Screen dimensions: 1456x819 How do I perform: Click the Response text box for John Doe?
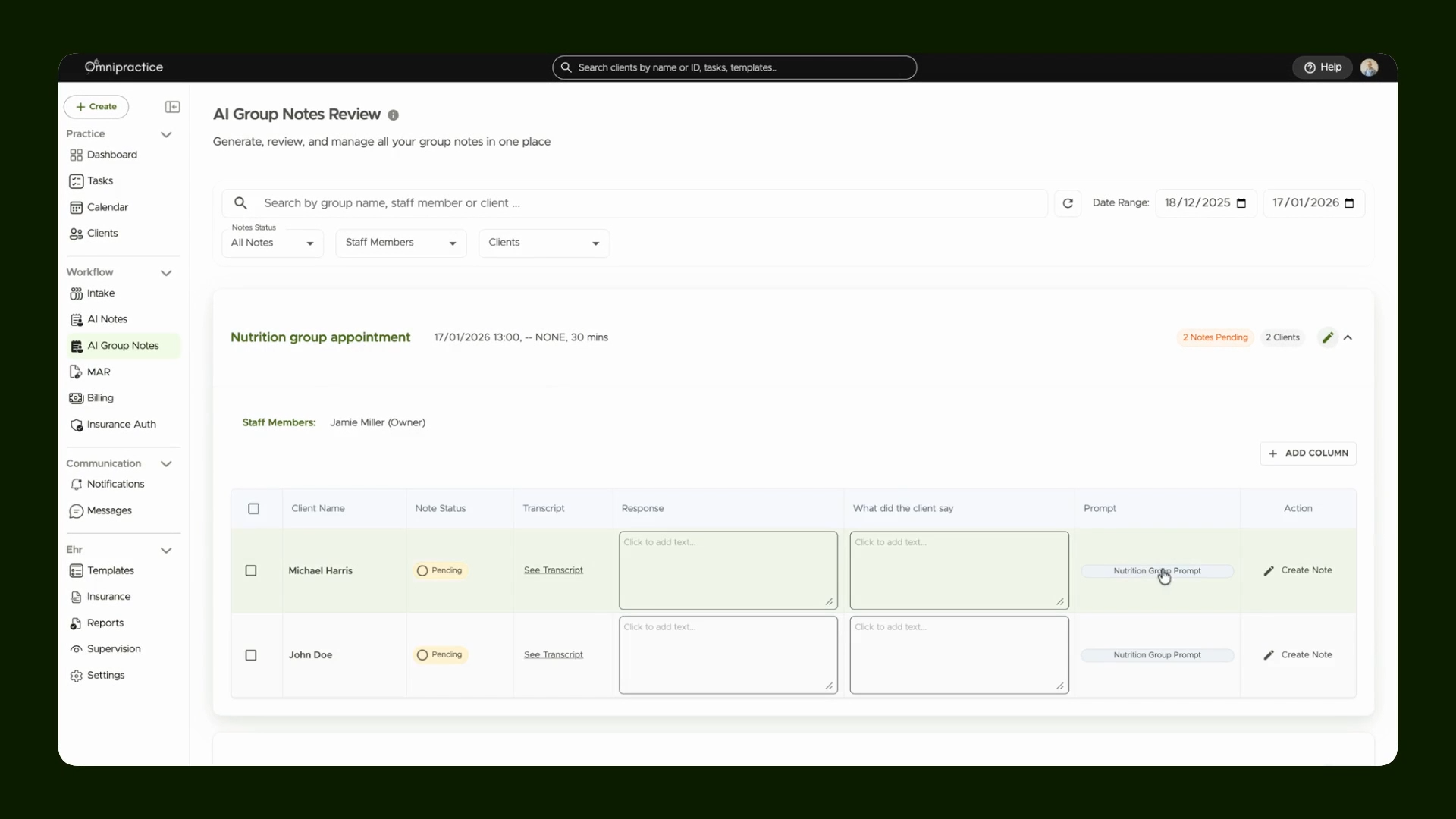click(x=728, y=655)
